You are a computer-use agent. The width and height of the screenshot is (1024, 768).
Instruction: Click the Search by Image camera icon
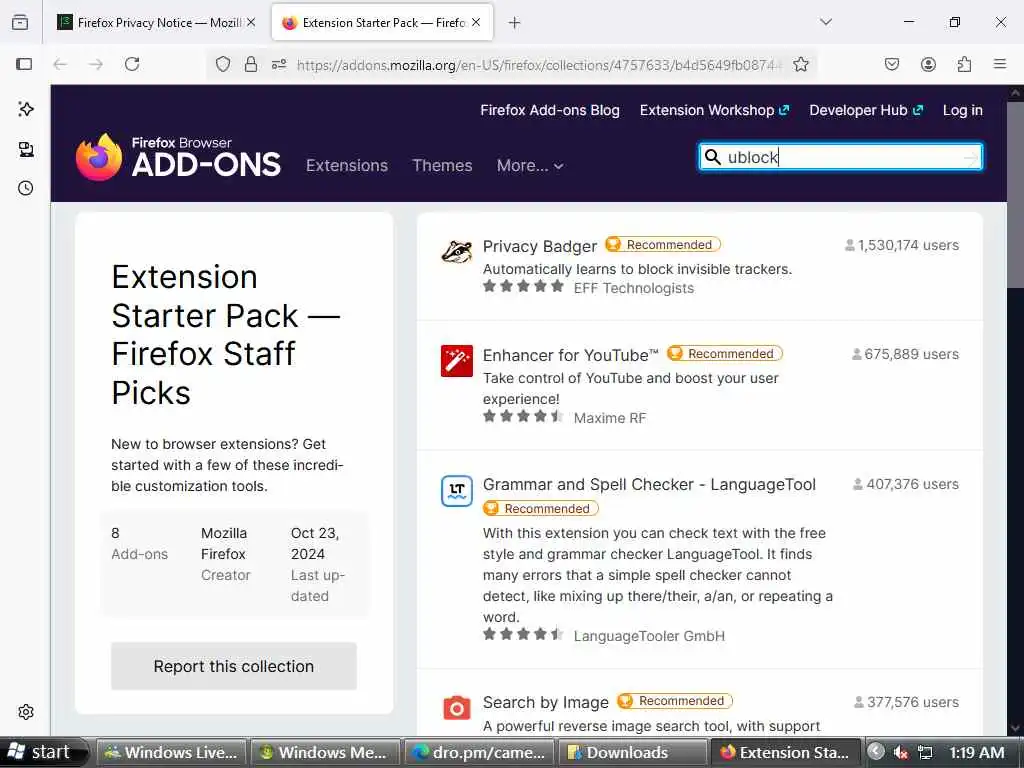pyautogui.click(x=456, y=709)
